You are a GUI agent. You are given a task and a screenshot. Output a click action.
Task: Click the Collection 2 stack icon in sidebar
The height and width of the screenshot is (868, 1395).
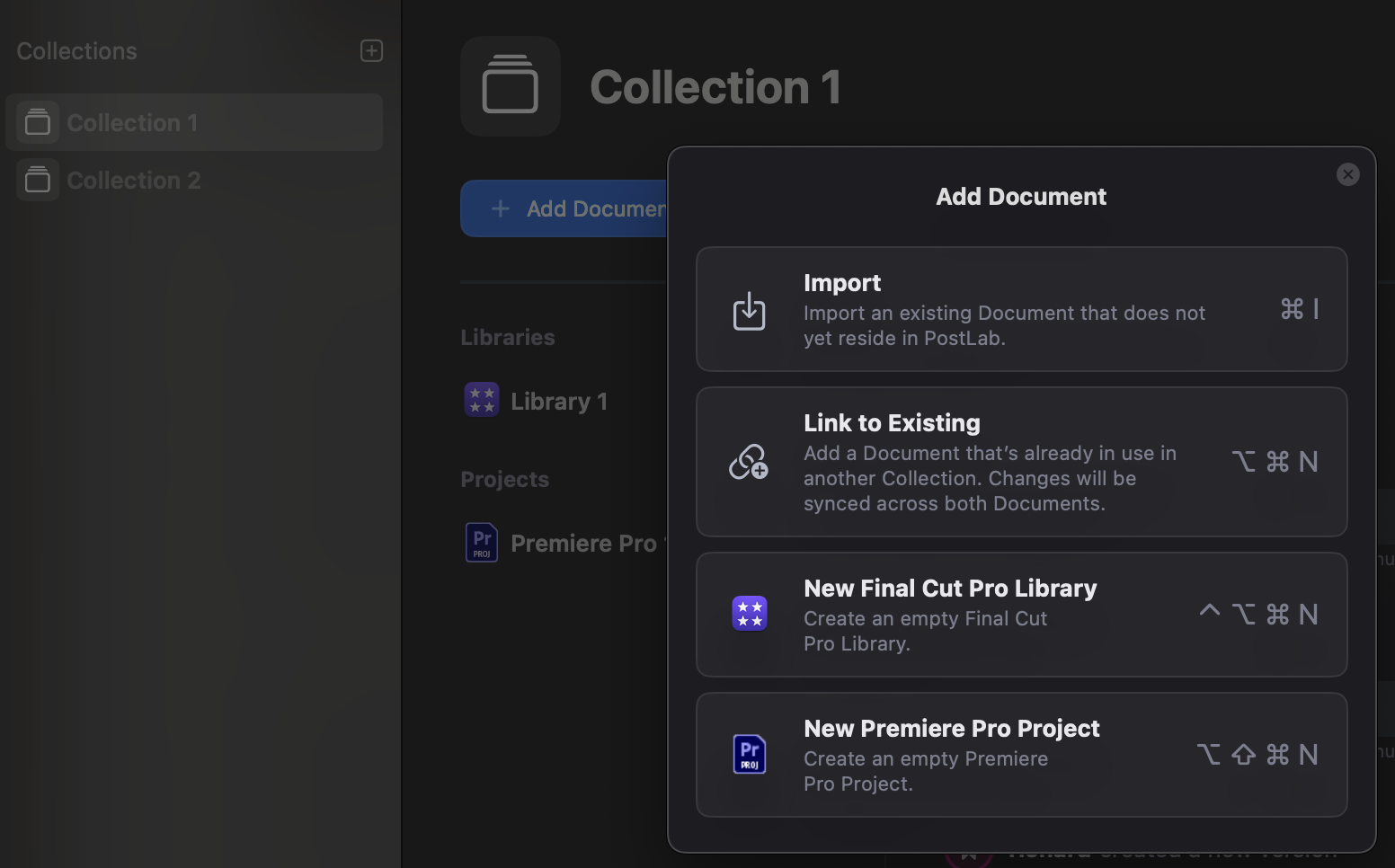[x=38, y=180]
